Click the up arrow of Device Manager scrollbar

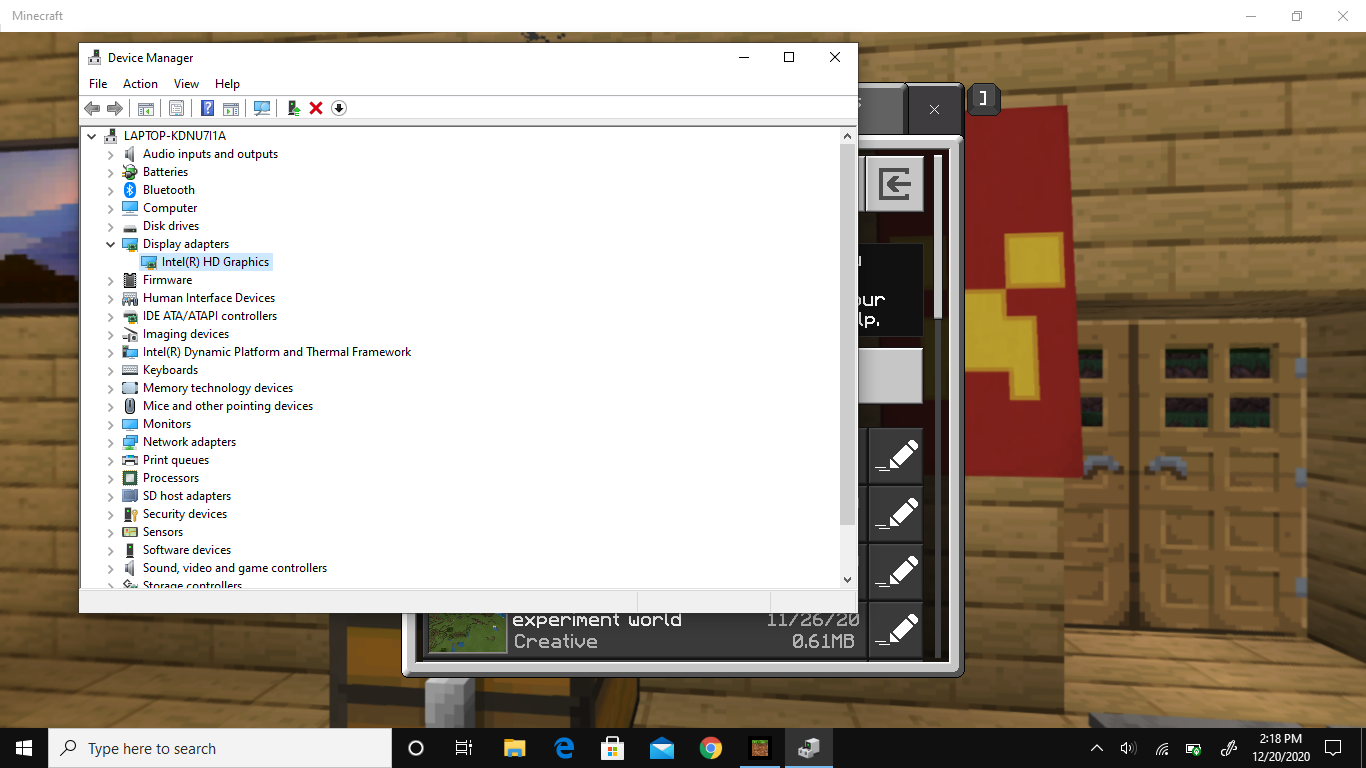pyautogui.click(x=848, y=135)
